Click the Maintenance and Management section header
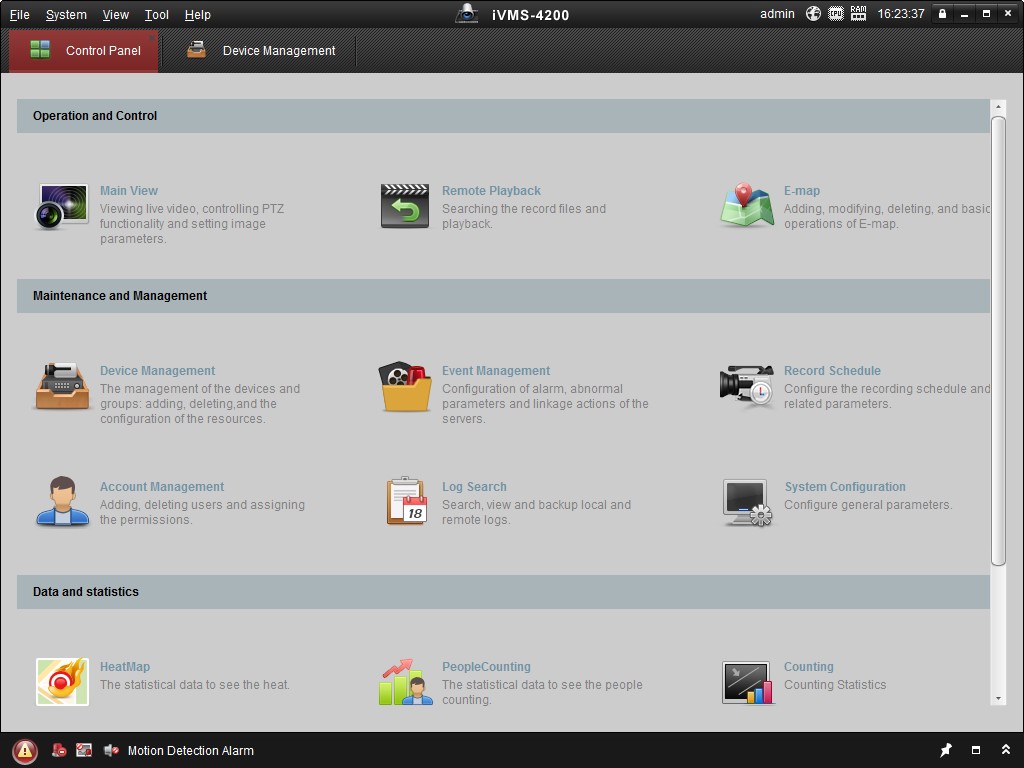 coord(504,296)
